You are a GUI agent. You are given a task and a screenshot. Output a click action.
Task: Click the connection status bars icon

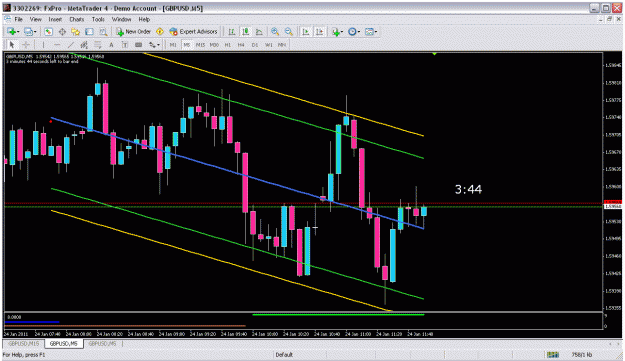[552, 355]
